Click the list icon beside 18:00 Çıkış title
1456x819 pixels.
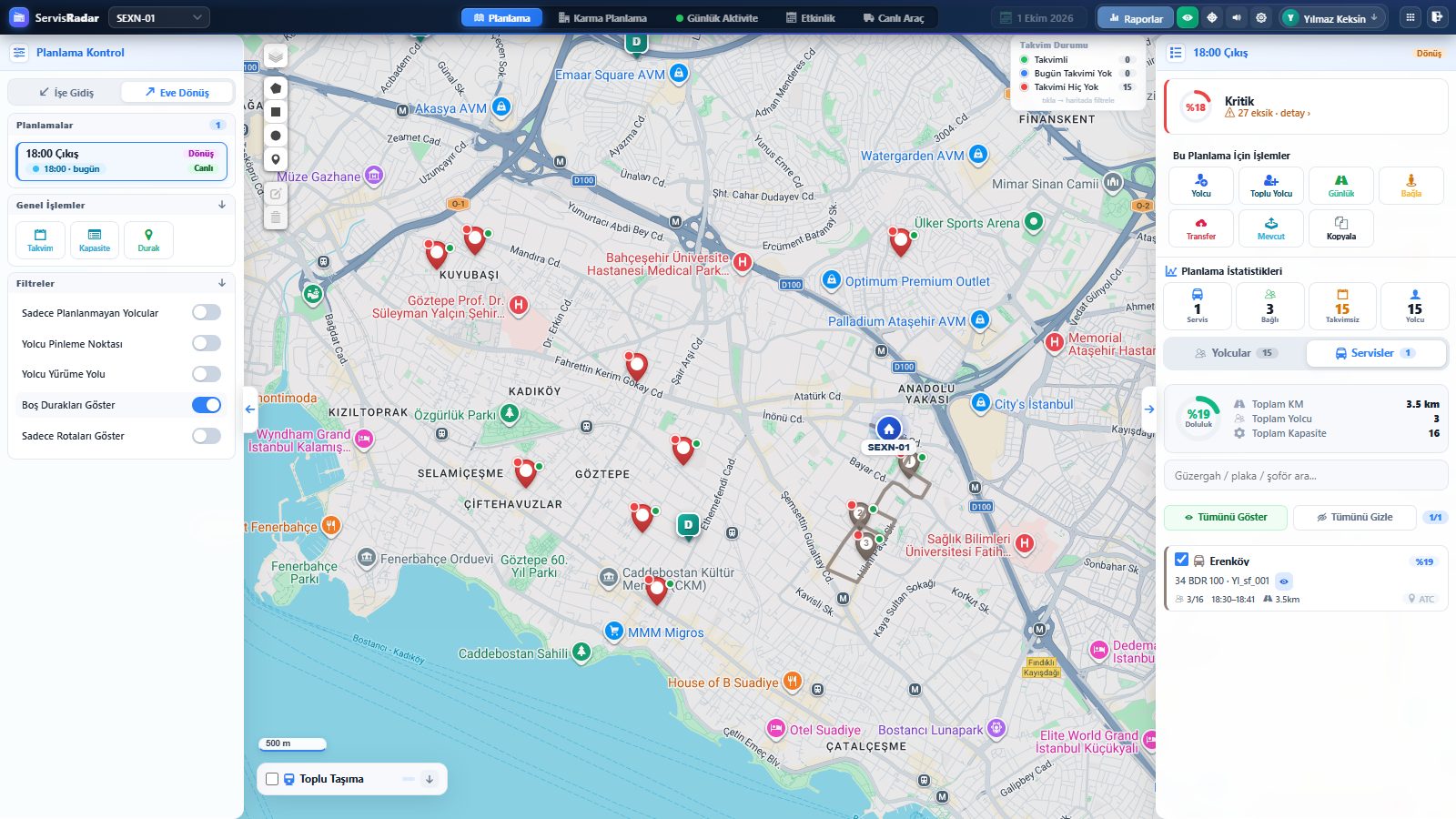[1176, 53]
